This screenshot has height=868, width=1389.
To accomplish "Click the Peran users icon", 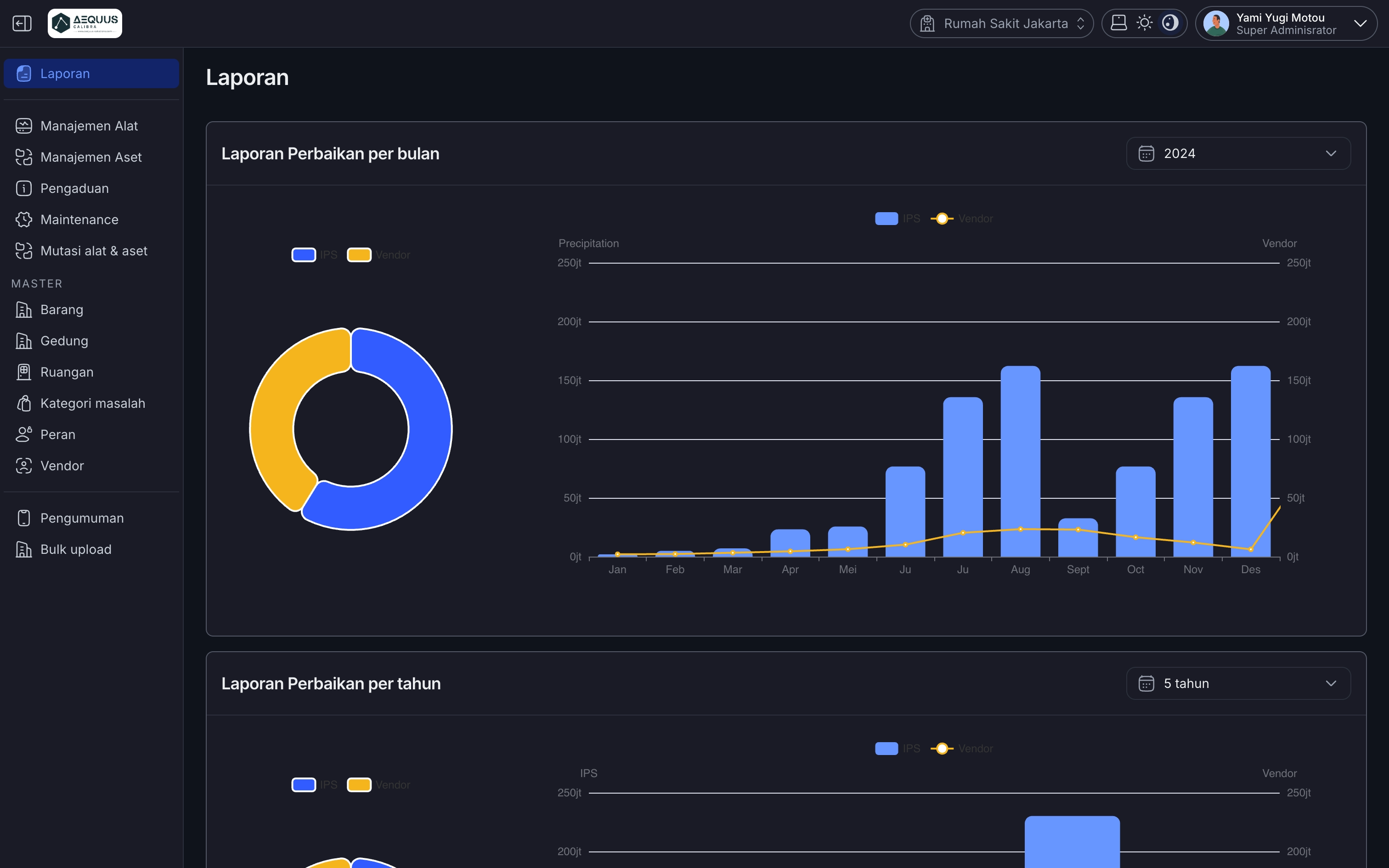I will [23, 434].
